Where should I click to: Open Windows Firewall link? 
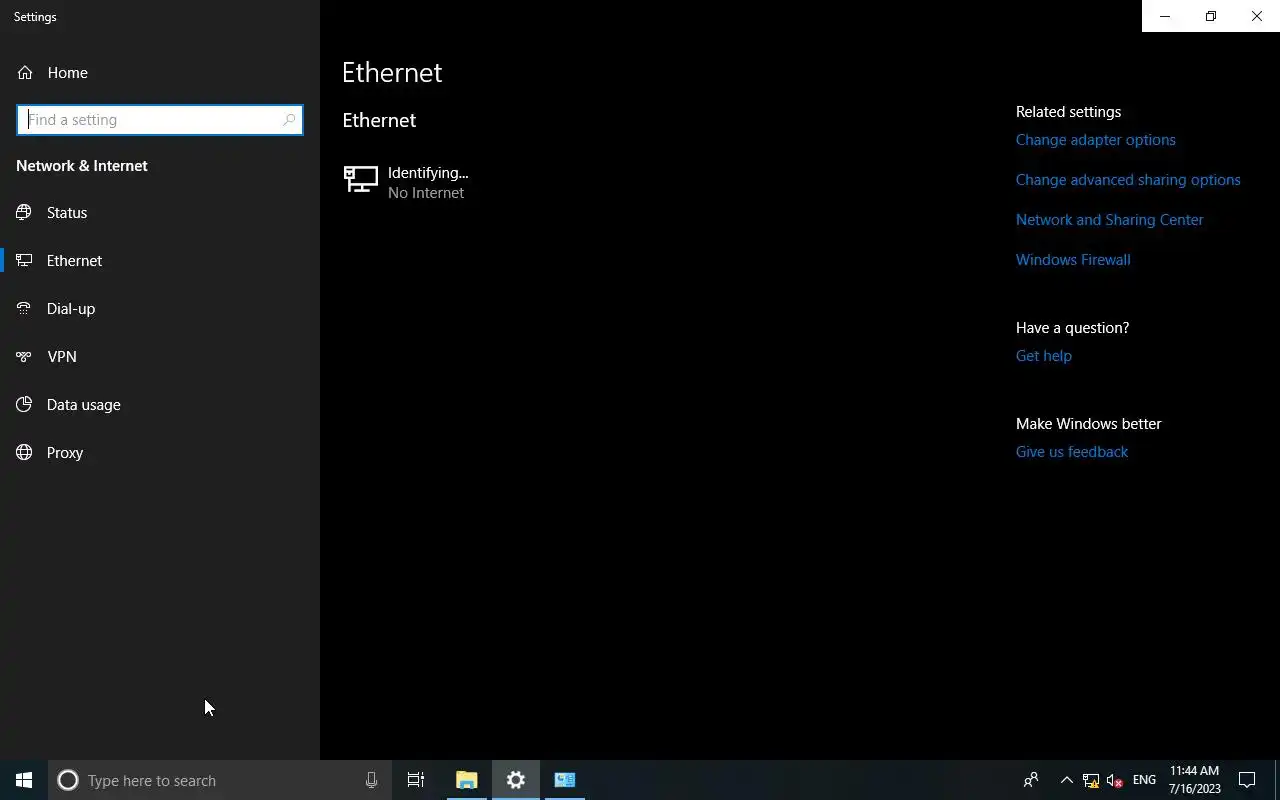(1073, 260)
